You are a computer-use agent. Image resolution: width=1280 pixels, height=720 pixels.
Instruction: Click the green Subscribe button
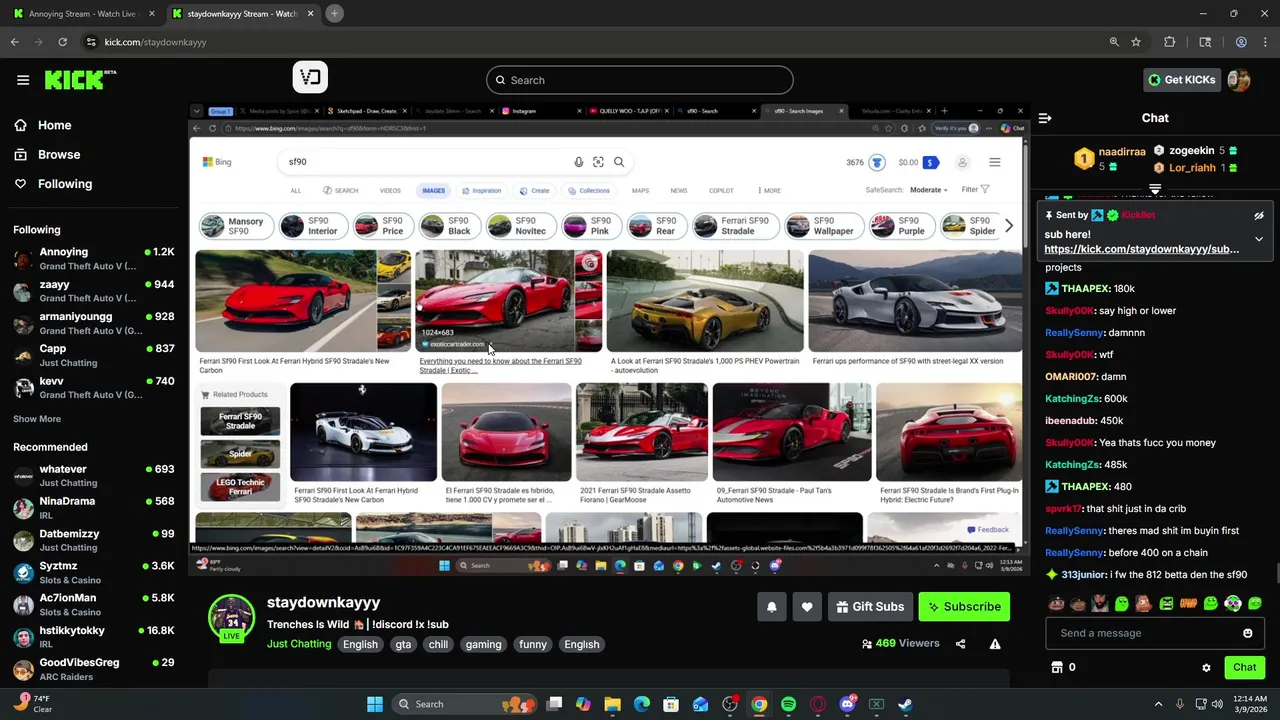click(x=964, y=607)
